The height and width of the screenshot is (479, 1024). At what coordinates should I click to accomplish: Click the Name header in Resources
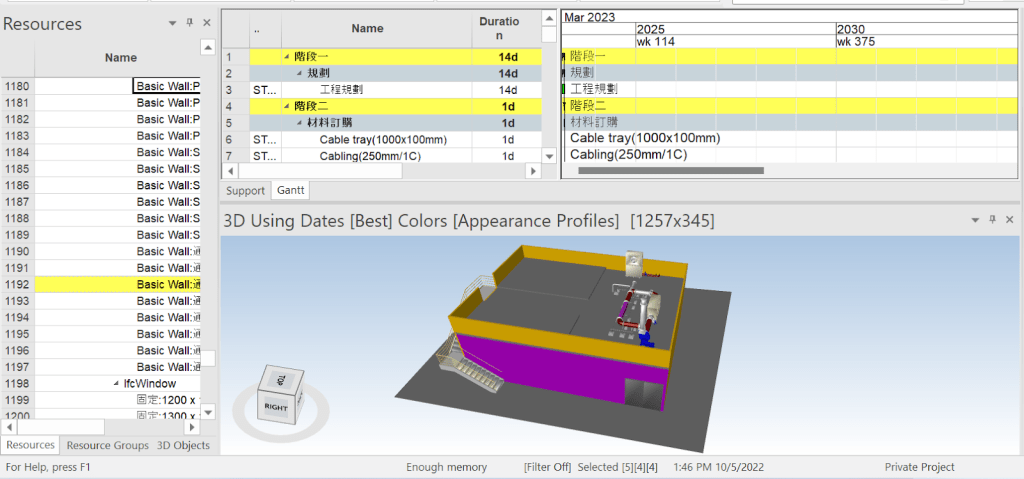(120, 58)
